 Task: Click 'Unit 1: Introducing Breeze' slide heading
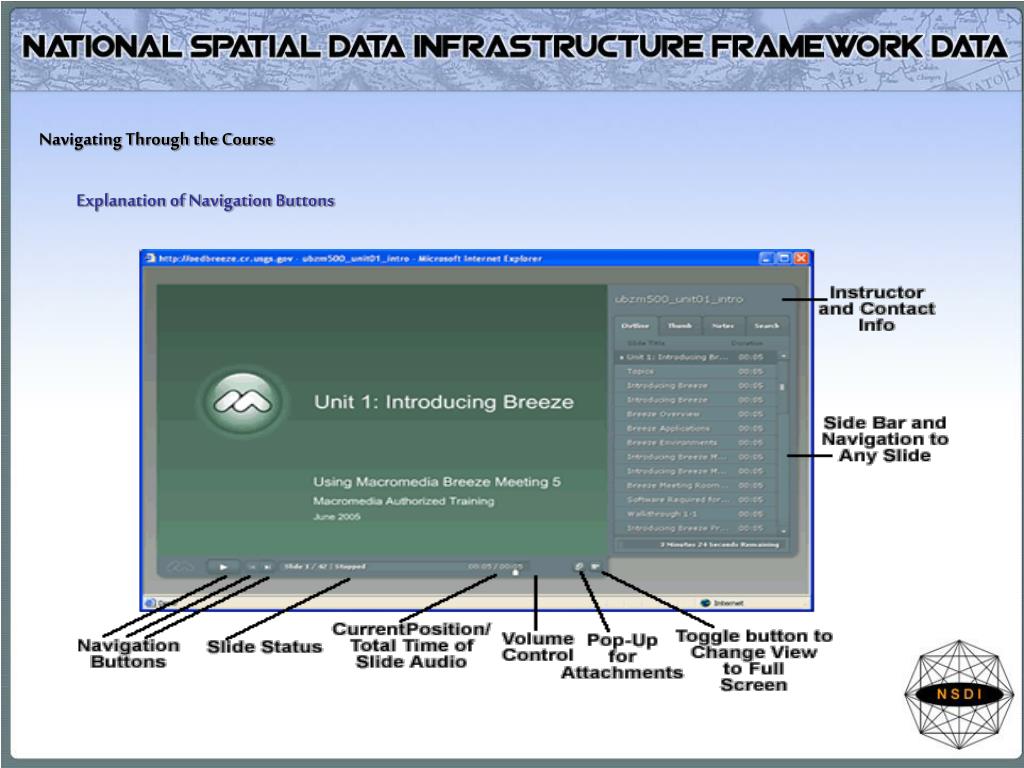click(x=443, y=402)
